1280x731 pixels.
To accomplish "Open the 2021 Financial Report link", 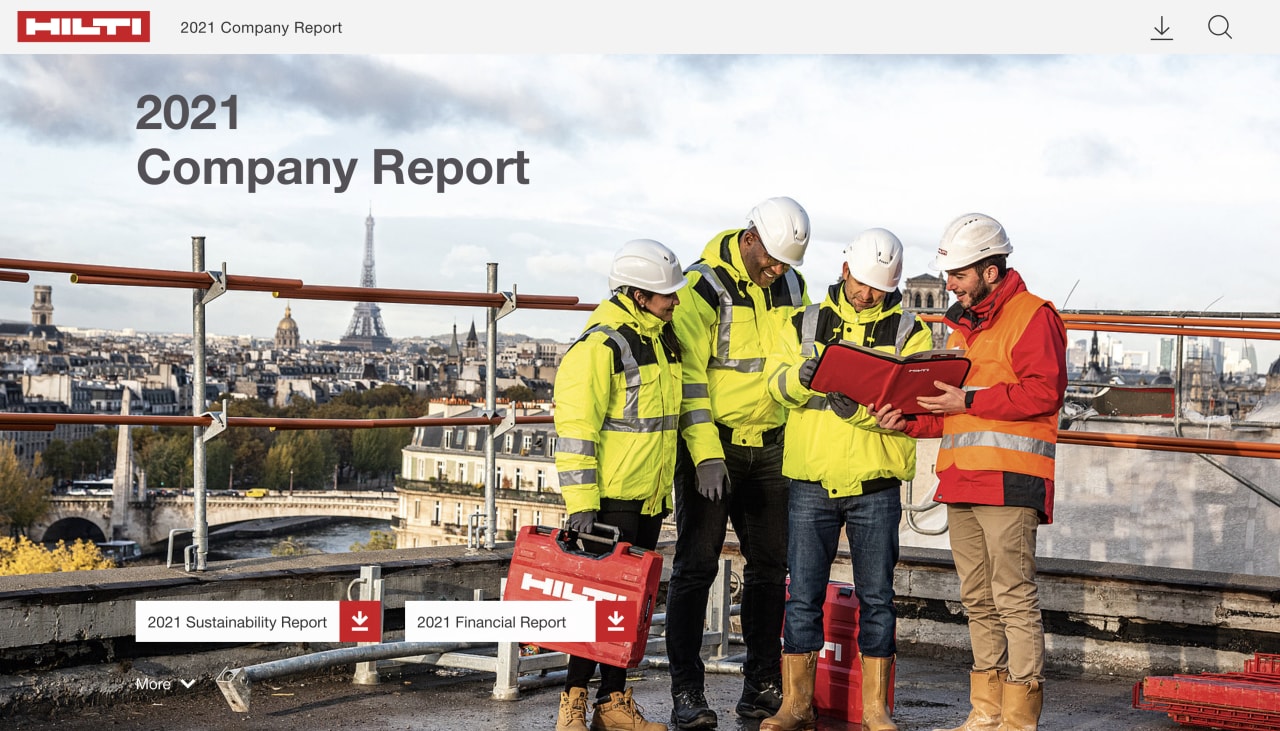I will [x=491, y=622].
